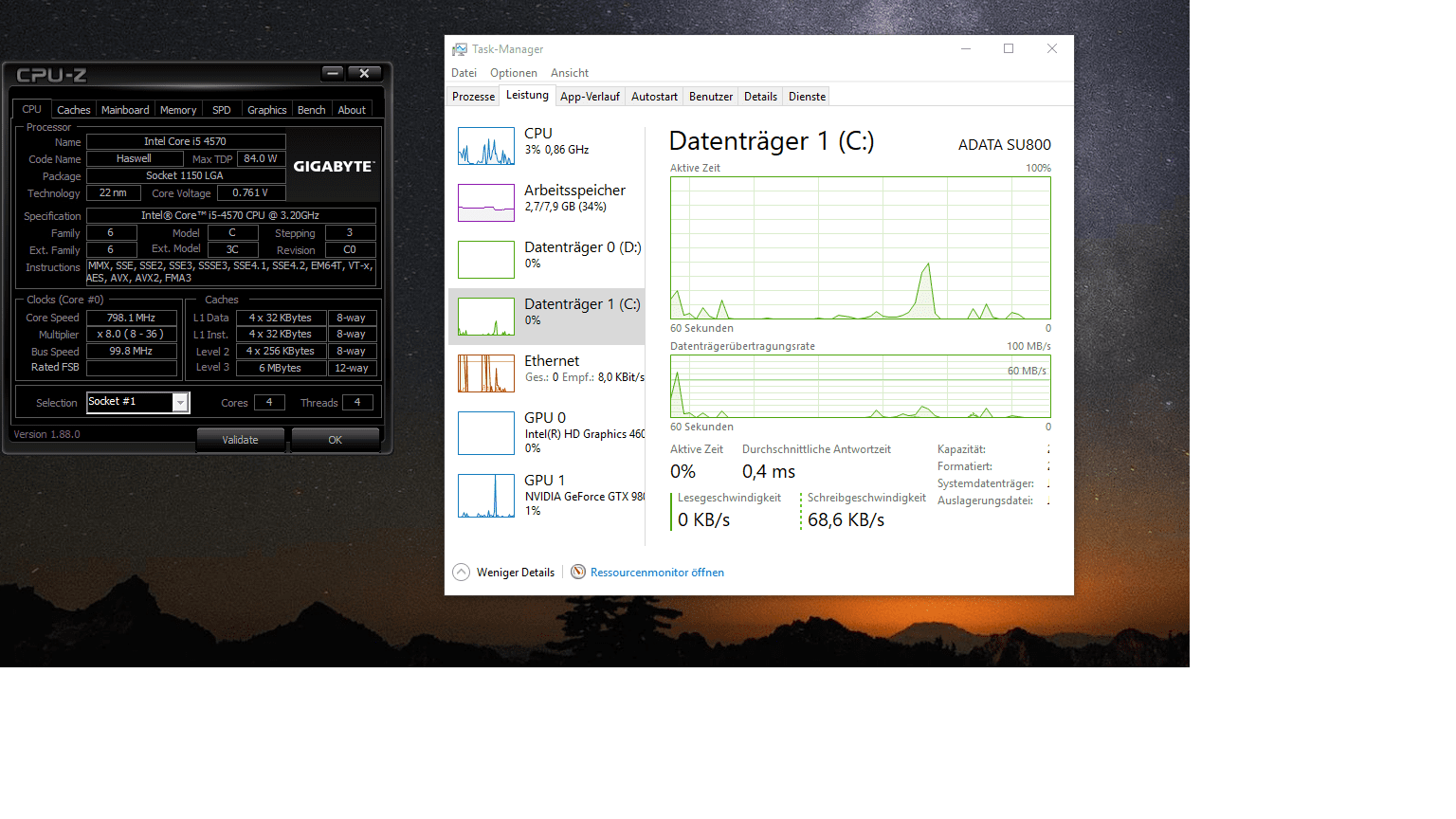
Task: Click Schreibgeschwindigkeit value 68,6 KB/s
Action: click(846, 519)
